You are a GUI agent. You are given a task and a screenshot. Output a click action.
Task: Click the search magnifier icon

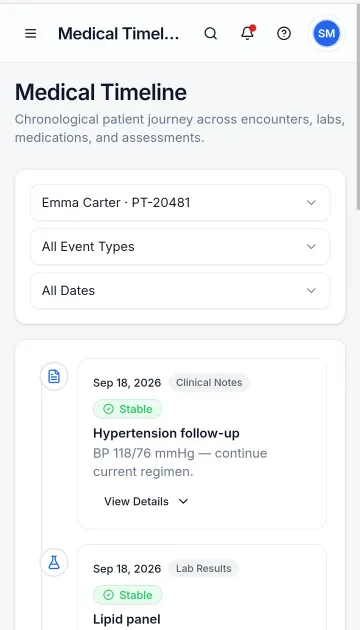click(211, 33)
